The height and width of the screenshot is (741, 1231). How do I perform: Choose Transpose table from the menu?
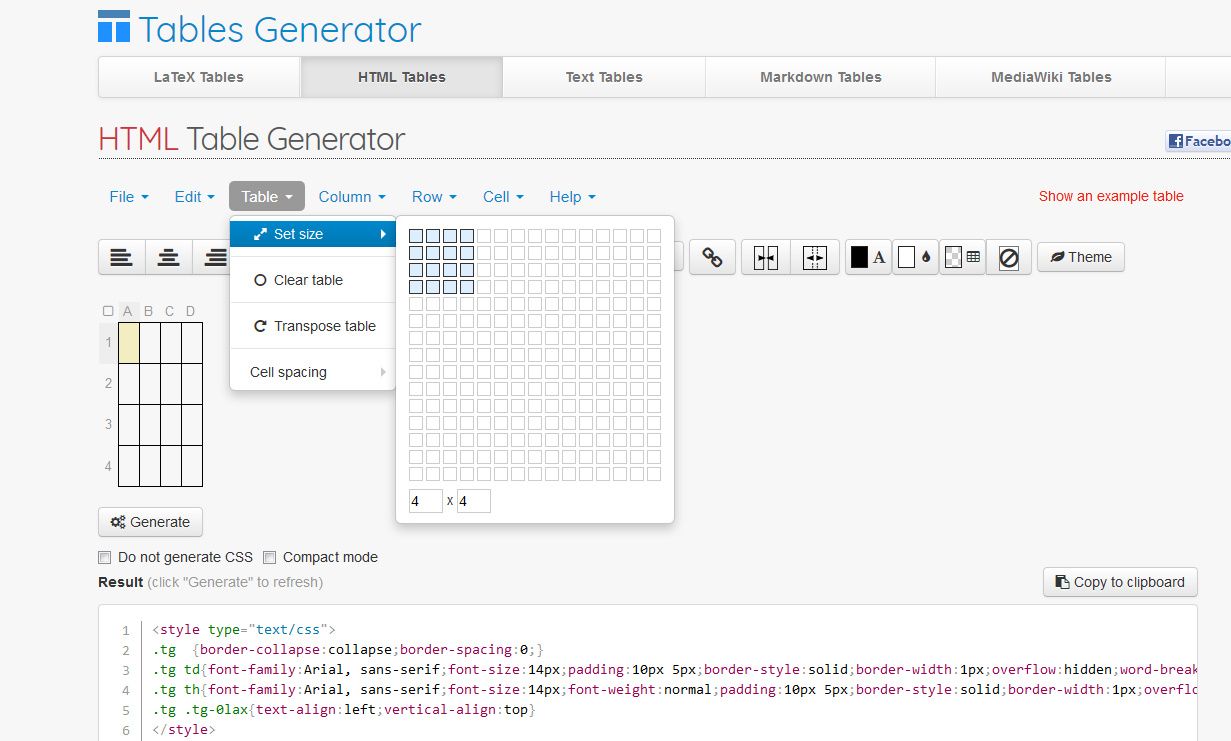click(313, 326)
